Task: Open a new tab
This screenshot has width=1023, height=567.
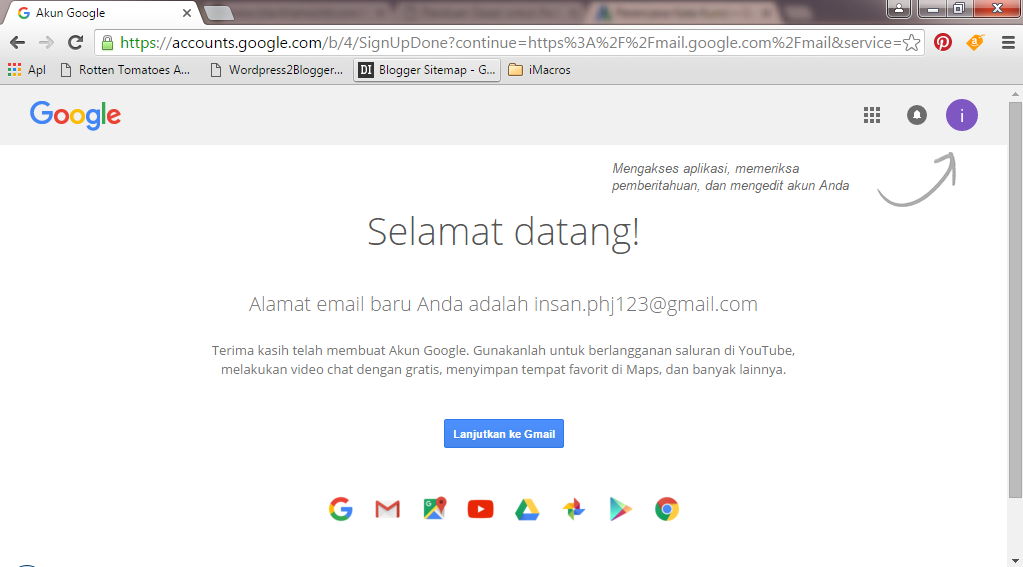Action: point(219,13)
